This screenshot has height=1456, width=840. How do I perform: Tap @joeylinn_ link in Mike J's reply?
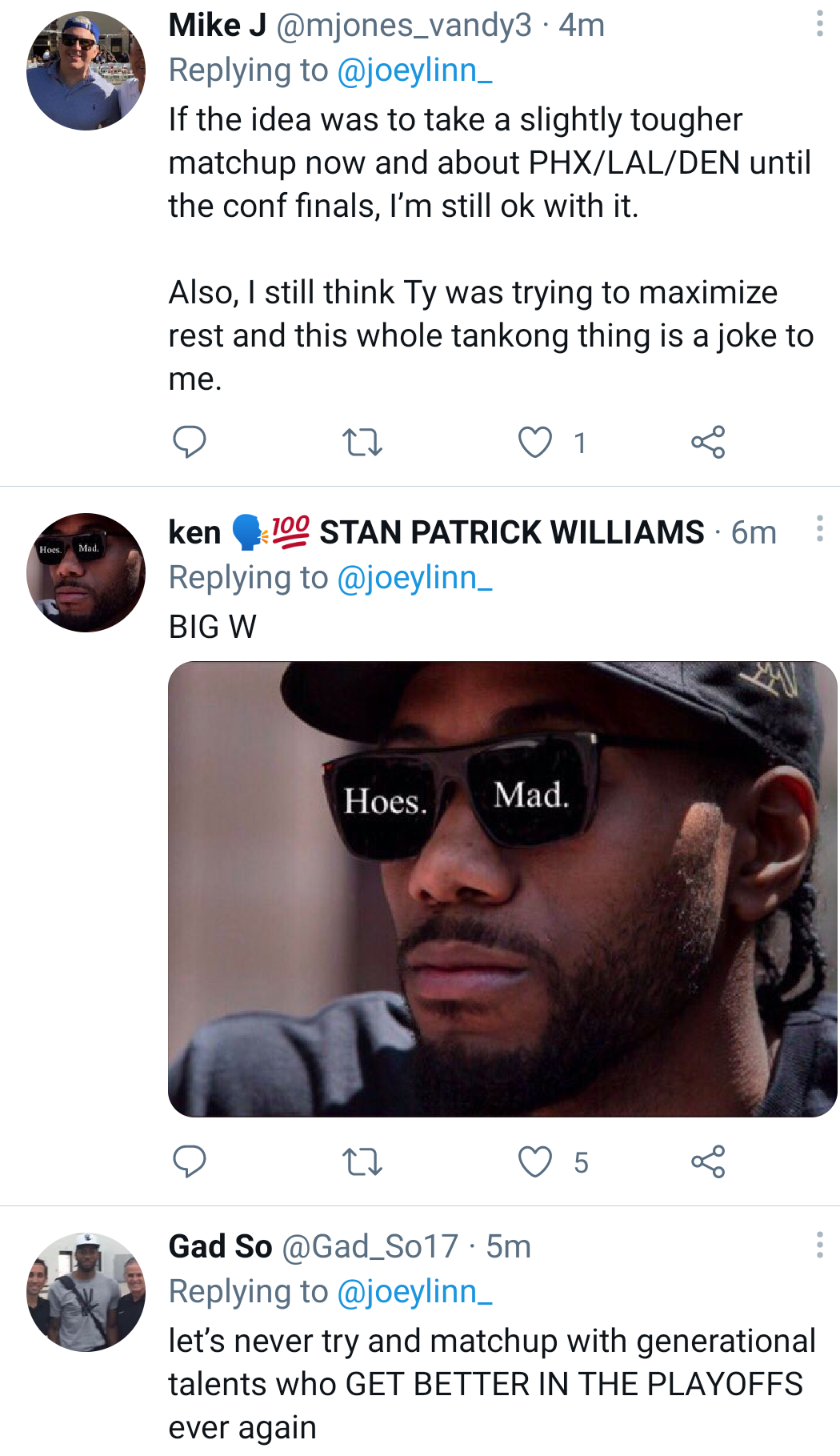414,70
